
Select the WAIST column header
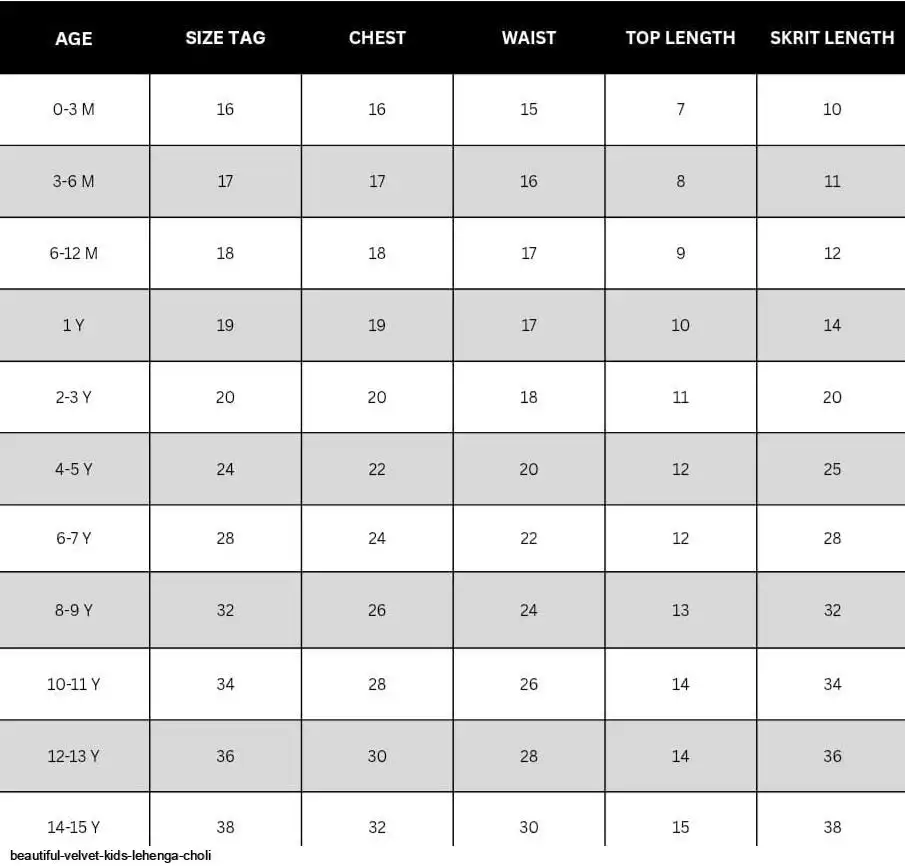pos(529,38)
